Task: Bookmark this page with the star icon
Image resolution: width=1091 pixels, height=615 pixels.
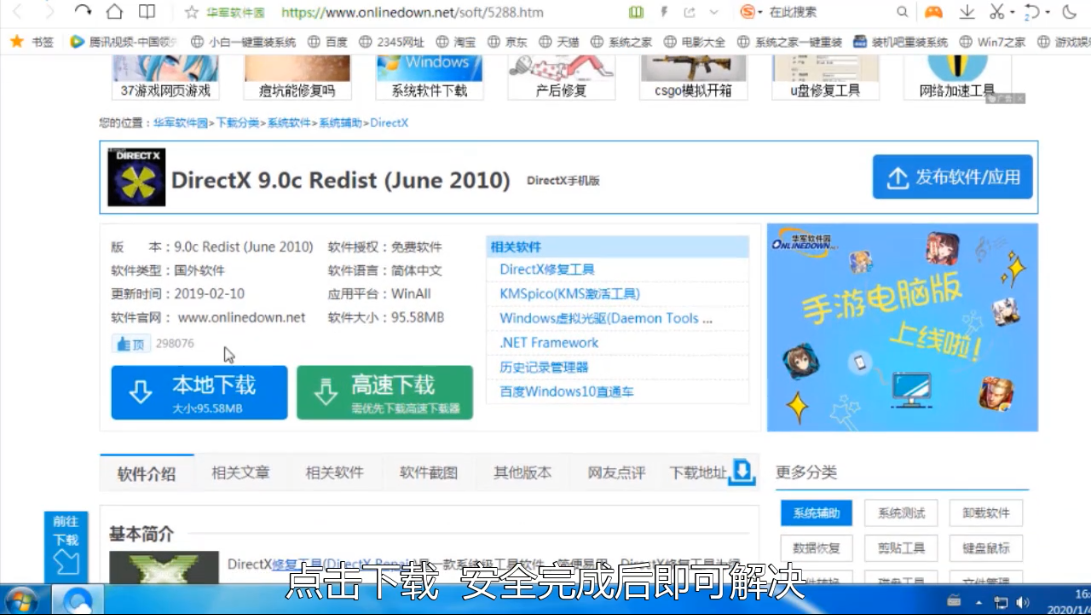Action: [x=191, y=12]
